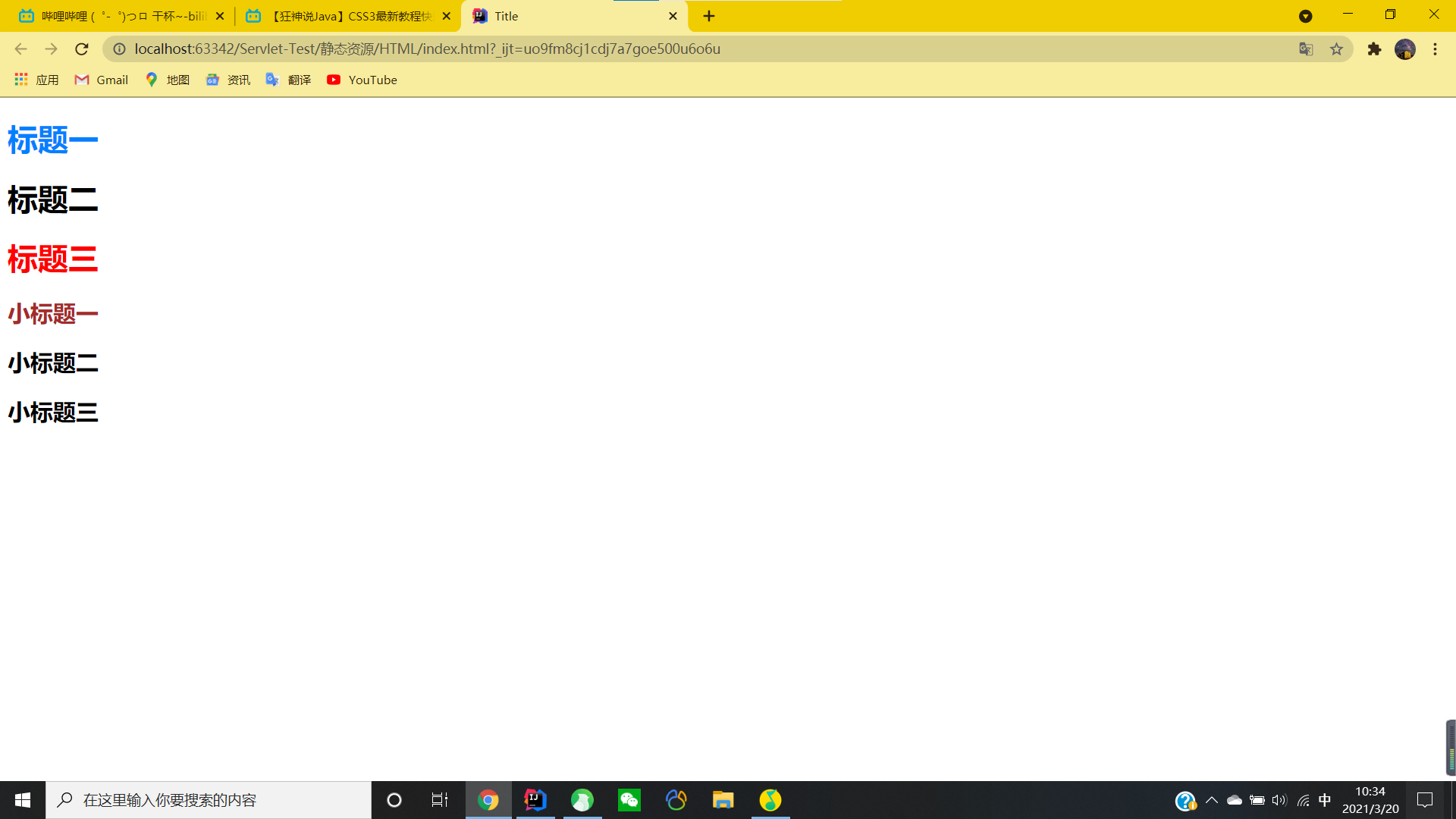This screenshot has height=819, width=1456.
Task: Switch the Chinese input method indicator
Action: [x=1324, y=799]
